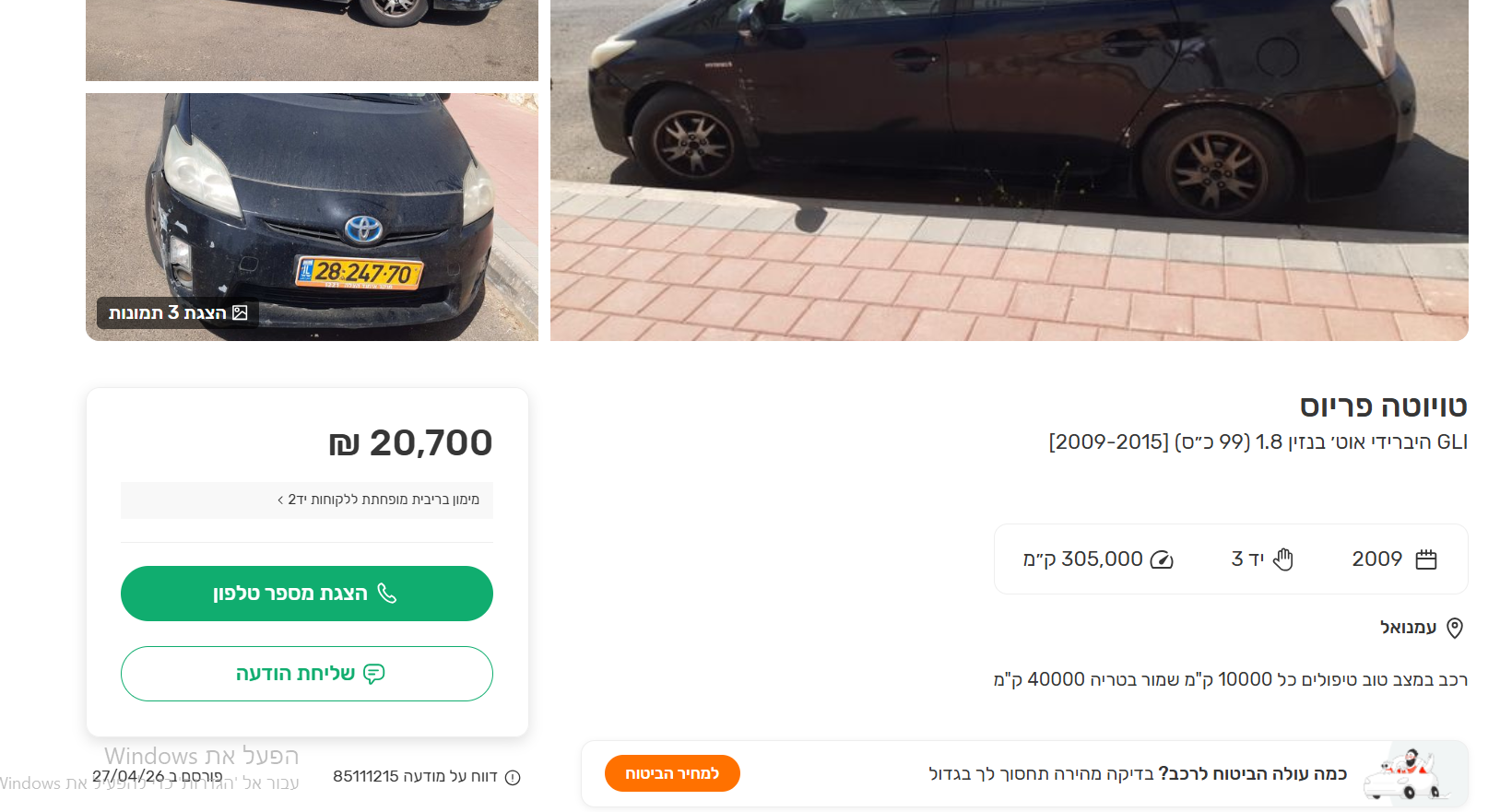The image size is (1500, 812).
Task: Click the calendar icon next to 2009
Action: pos(1427,559)
